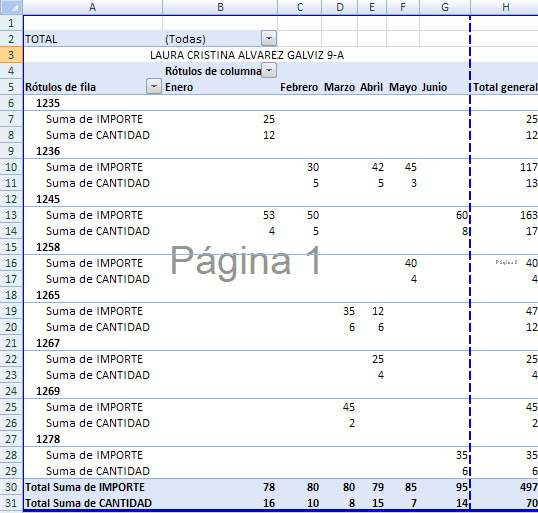Select Enero CANTIDAD value 12 for 1235
Screen dimensions: 538x513
coord(269,135)
